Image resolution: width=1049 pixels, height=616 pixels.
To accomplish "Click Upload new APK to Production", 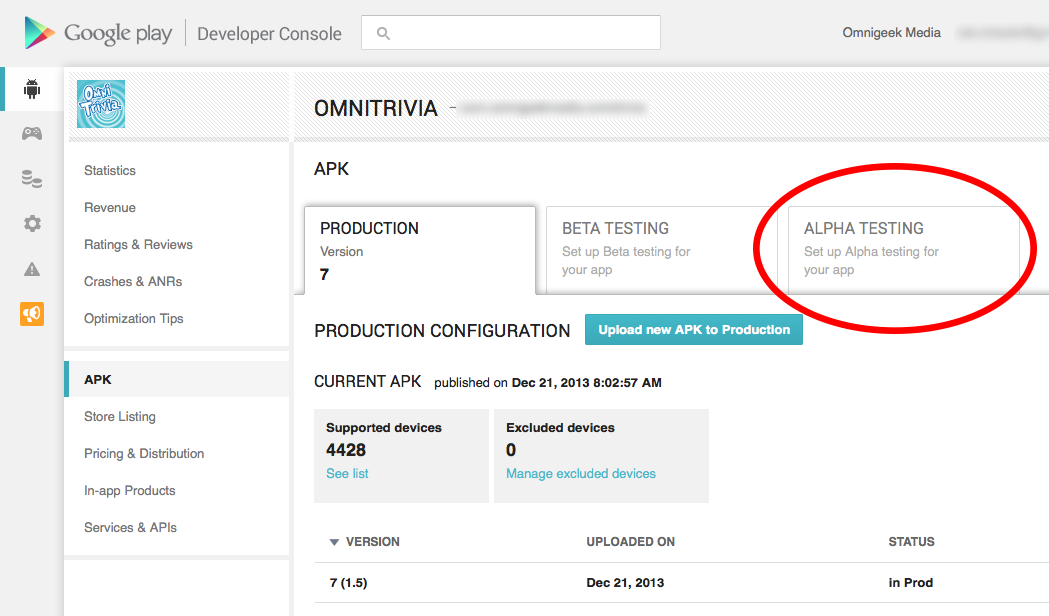I will coord(693,330).
